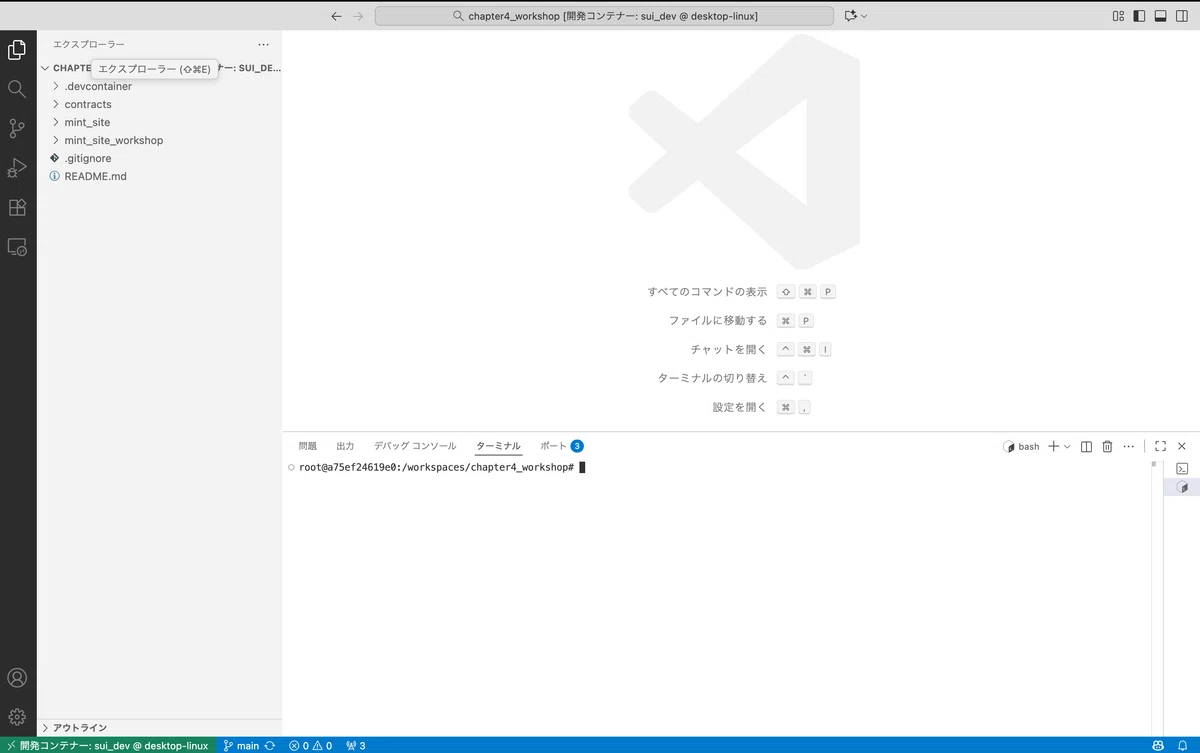Open notifications bell in status bar
The width and height of the screenshot is (1200, 753).
click(1183, 745)
